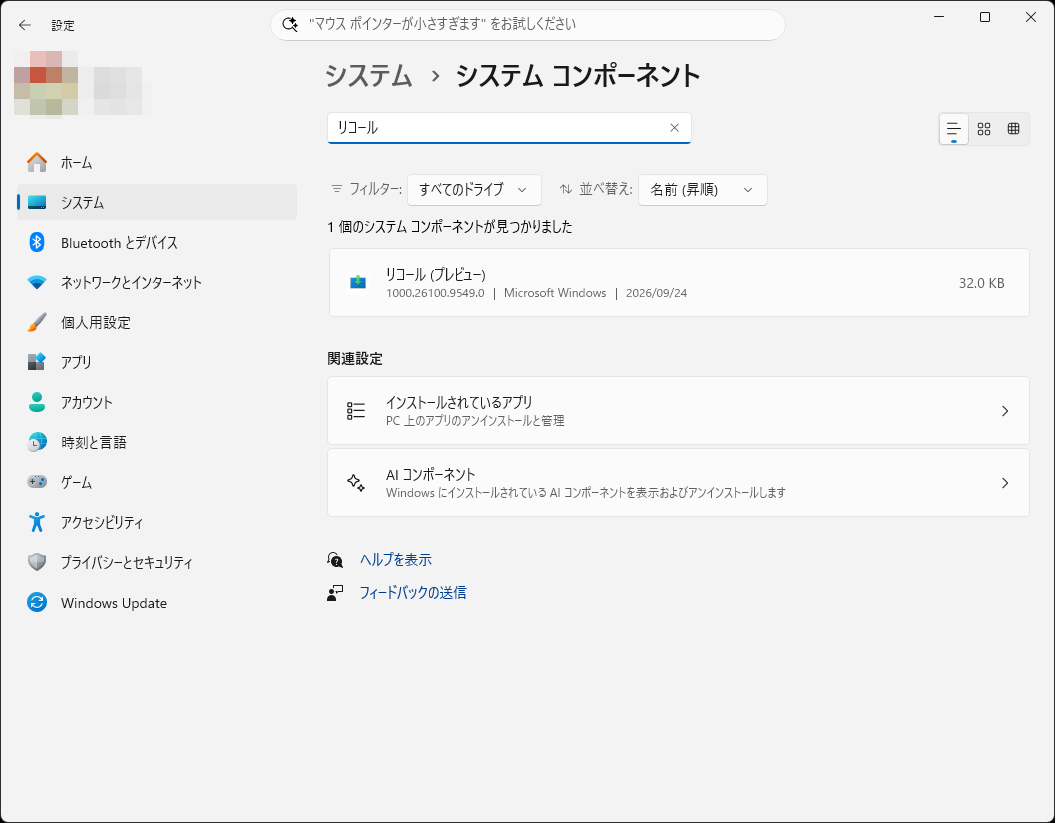Click the blurred user profile picture
This screenshot has height=823, width=1055.
(46, 83)
